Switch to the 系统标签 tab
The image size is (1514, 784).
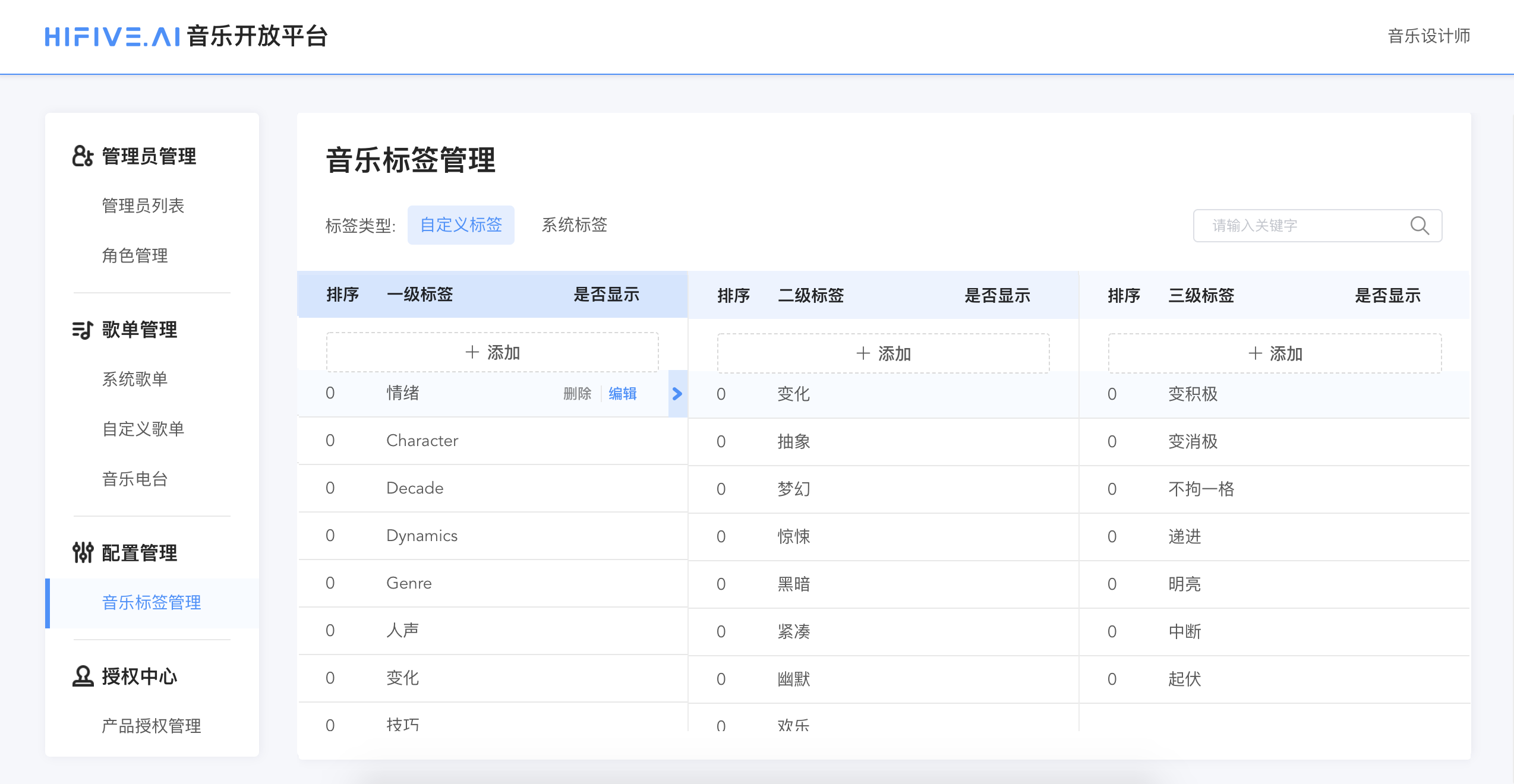573,226
